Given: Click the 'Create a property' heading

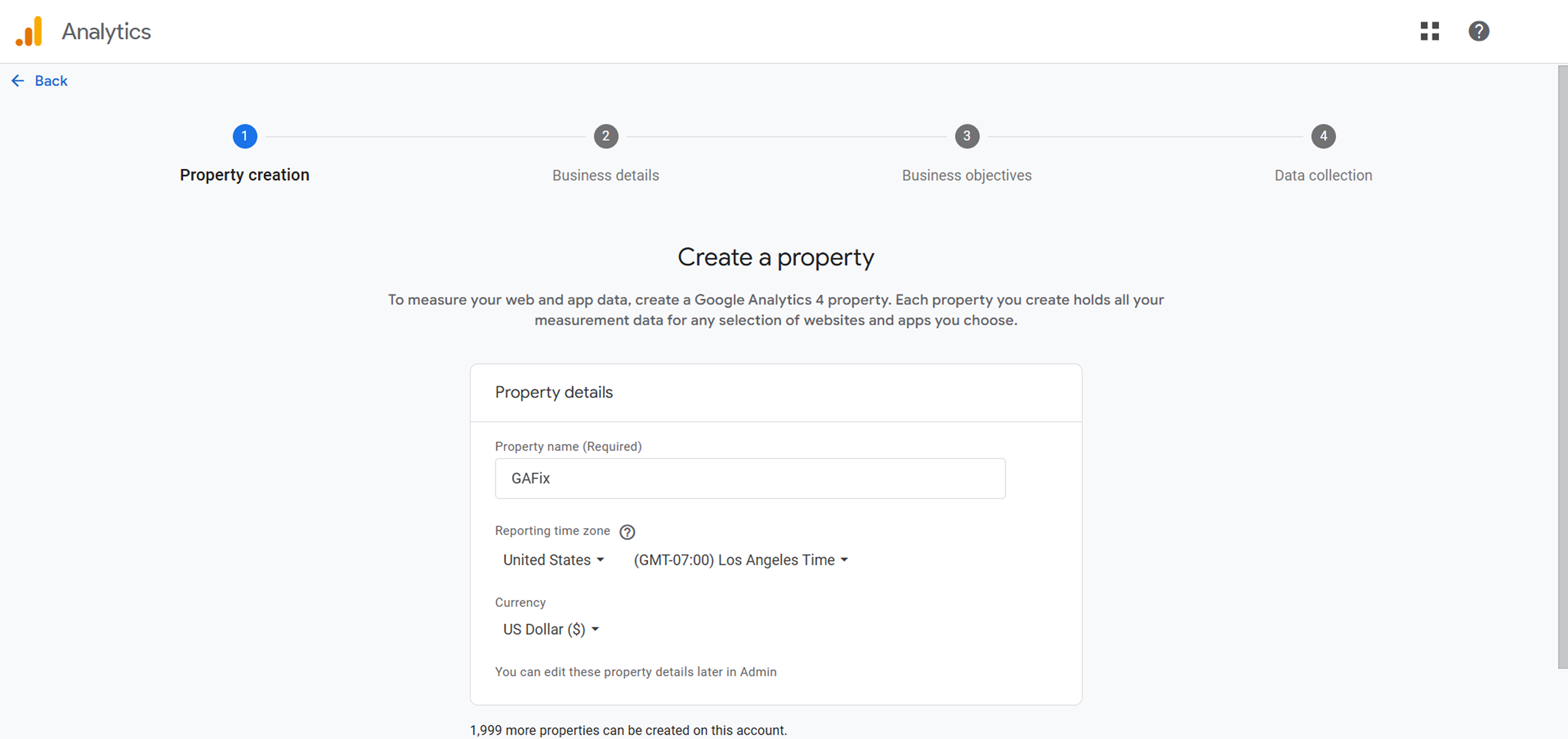Looking at the screenshot, I should tap(775, 257).
